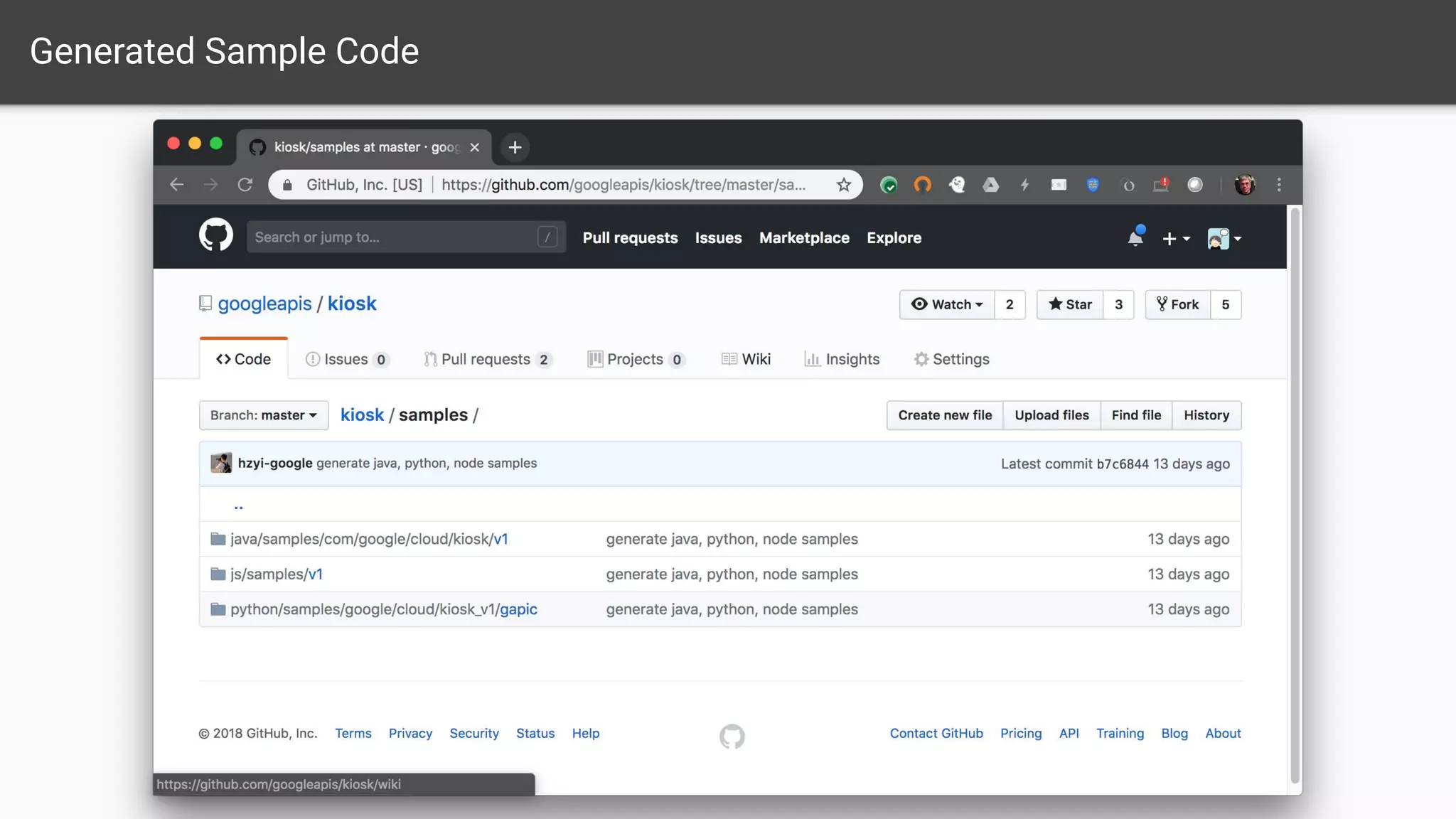Open the Chrome three-dot menu
The width and height of the screenshot is (1456, 819).
[x=1279, y=185]
